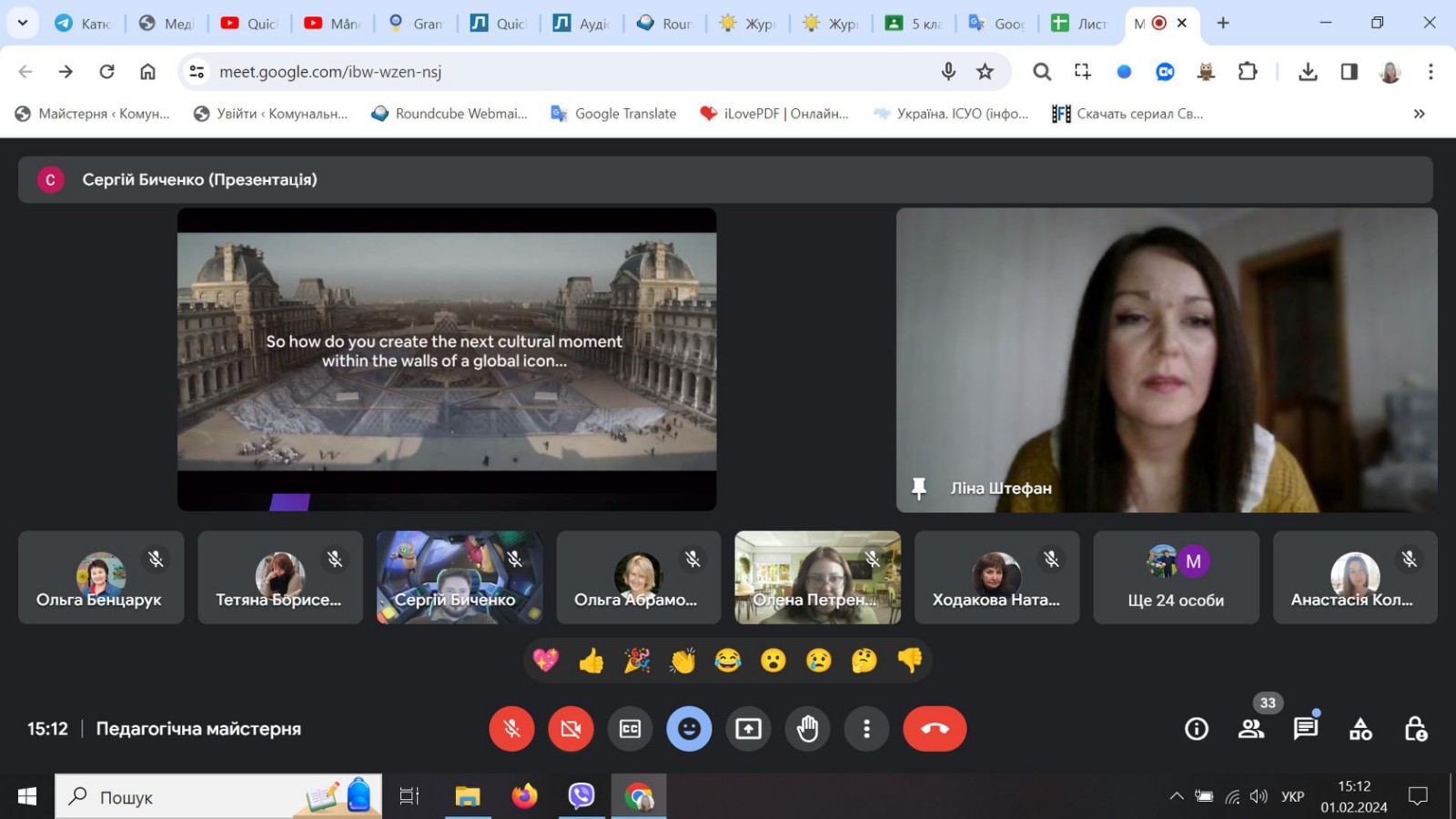This screenshot has width=1456, height=819.
Task: Click the Ще 24 особи participant tile
Action: (x=1176, y=578)
